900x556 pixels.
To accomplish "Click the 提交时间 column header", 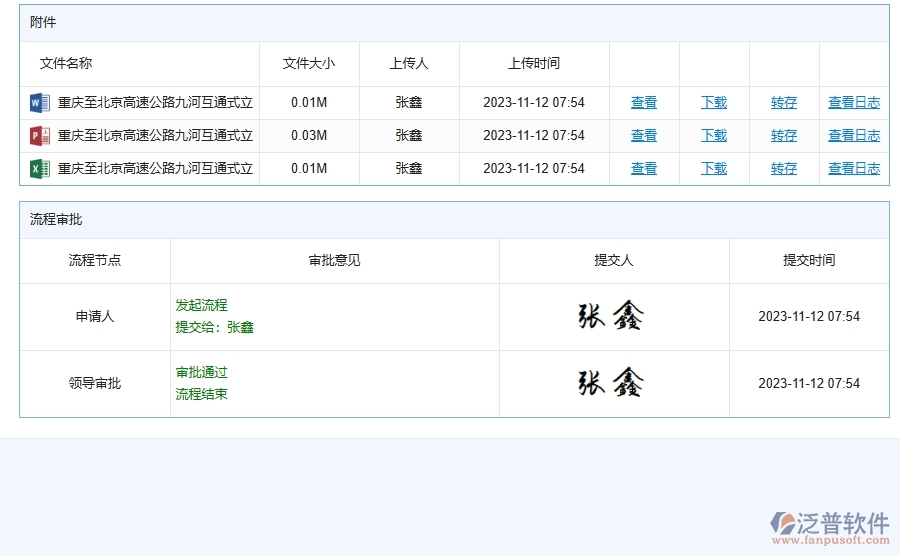I will click(x=809, y=260).
